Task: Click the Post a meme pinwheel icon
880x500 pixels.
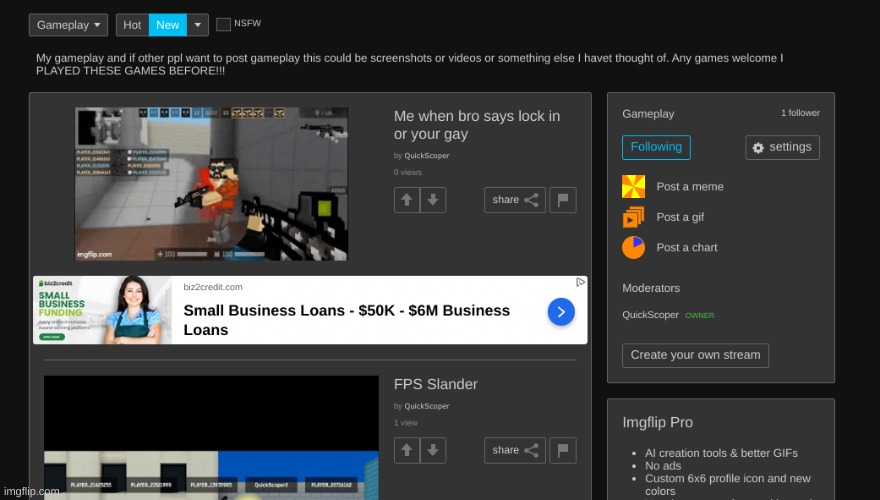Action: click(634, 187)
